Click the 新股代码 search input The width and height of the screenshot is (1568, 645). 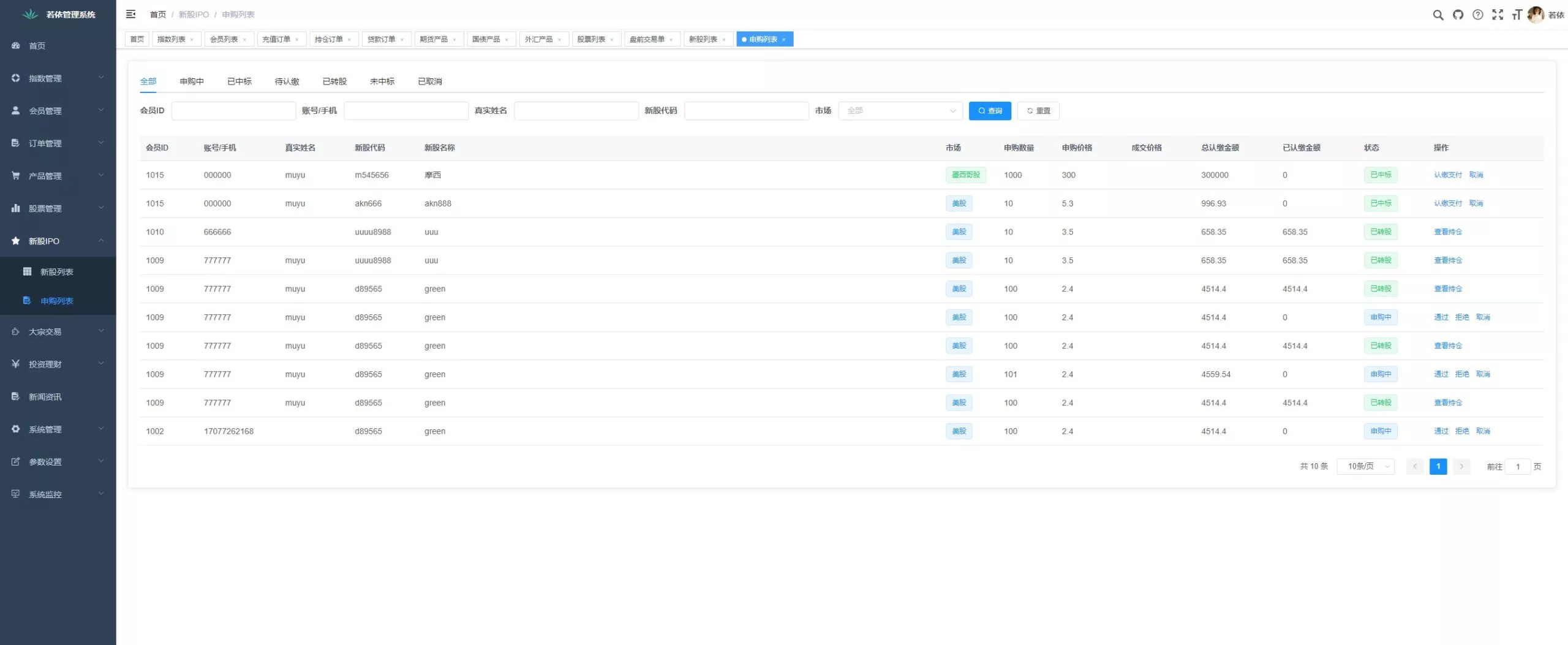pos(745,111)
